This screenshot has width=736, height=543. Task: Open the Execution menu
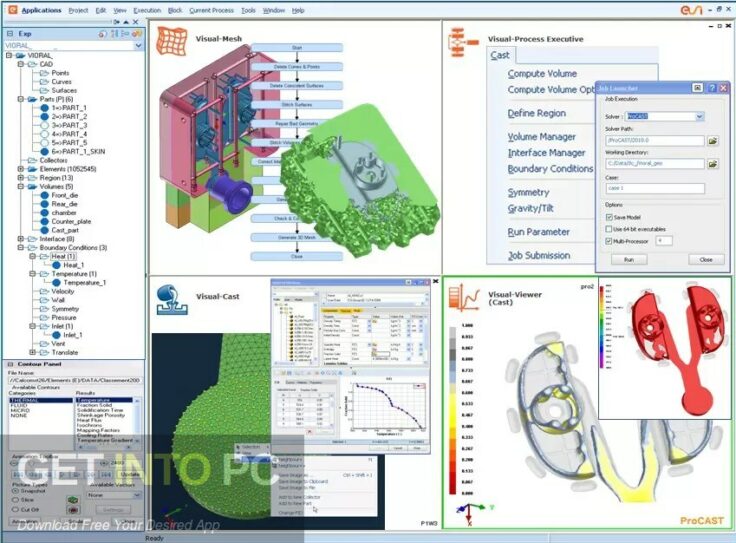(147, 10)
